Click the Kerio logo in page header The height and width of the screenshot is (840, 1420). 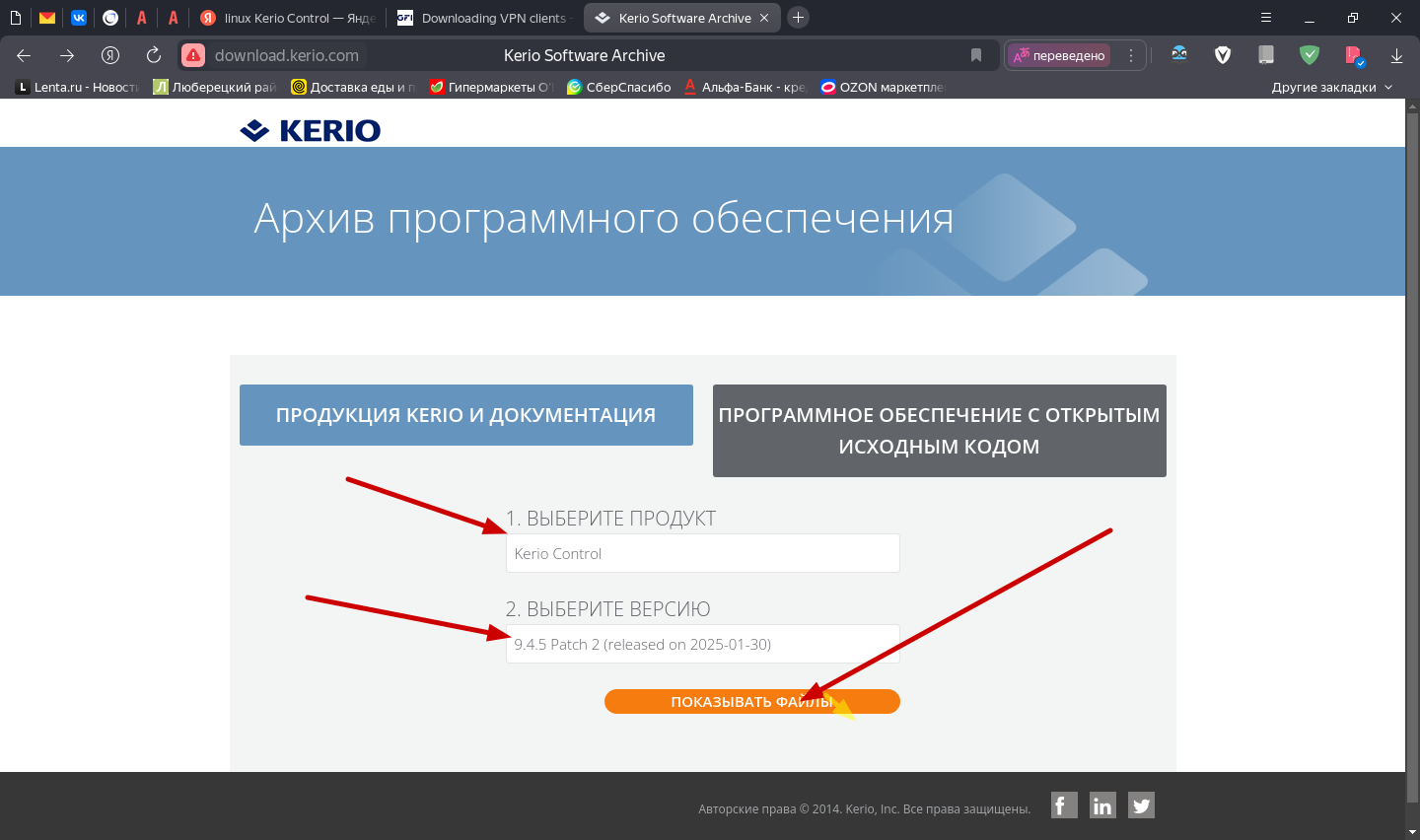click(x=311, y=130)
